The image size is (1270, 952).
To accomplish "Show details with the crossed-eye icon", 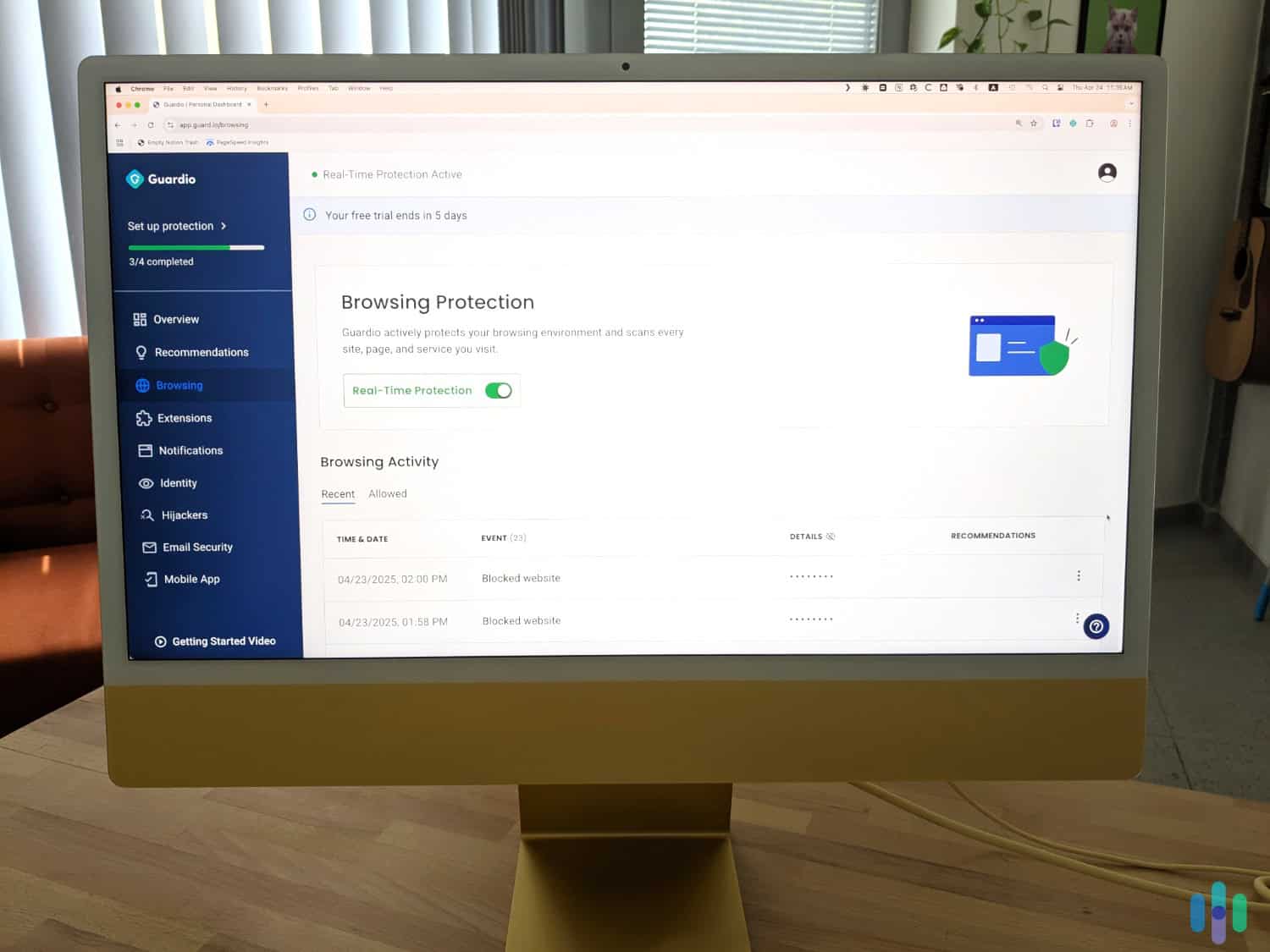I will pos(831,536).
